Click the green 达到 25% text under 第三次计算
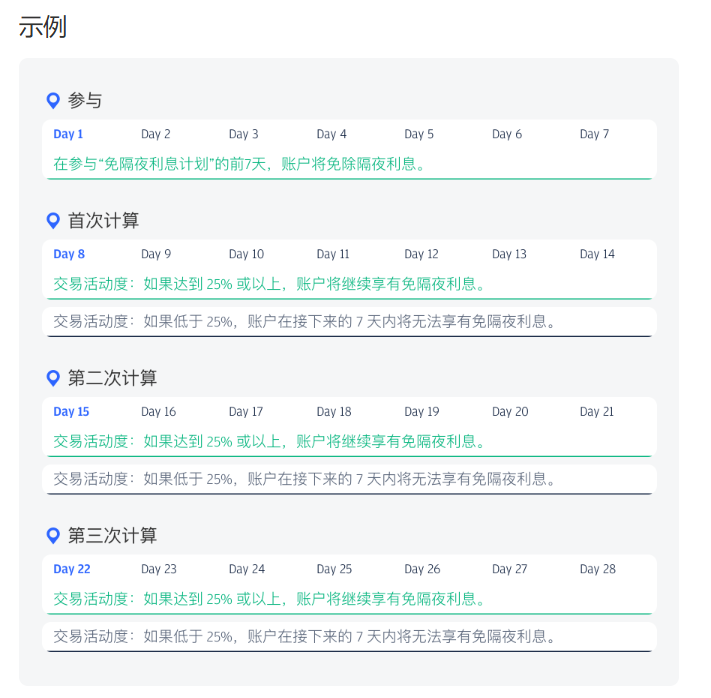 269,599
